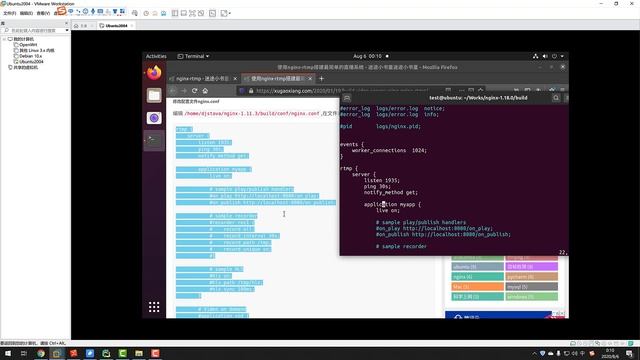
Task: Click mysql tag in blog sidebar
Action: 531,287
